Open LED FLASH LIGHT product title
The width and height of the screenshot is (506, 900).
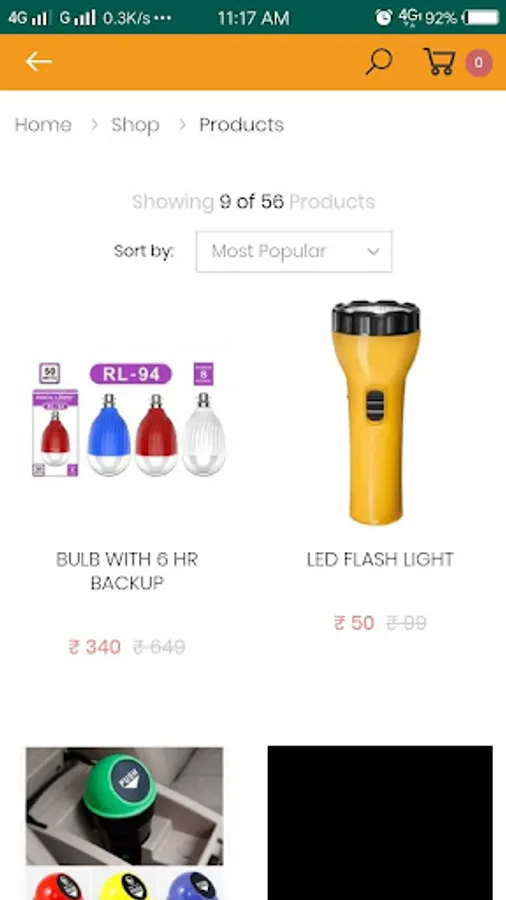(380, 559)
